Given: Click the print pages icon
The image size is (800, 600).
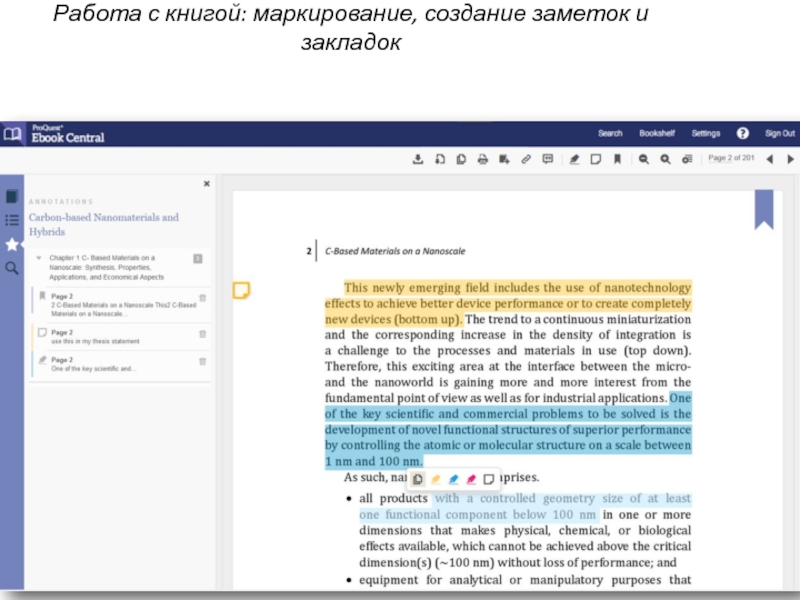Looking at the screenshot, I should (482, 159).
